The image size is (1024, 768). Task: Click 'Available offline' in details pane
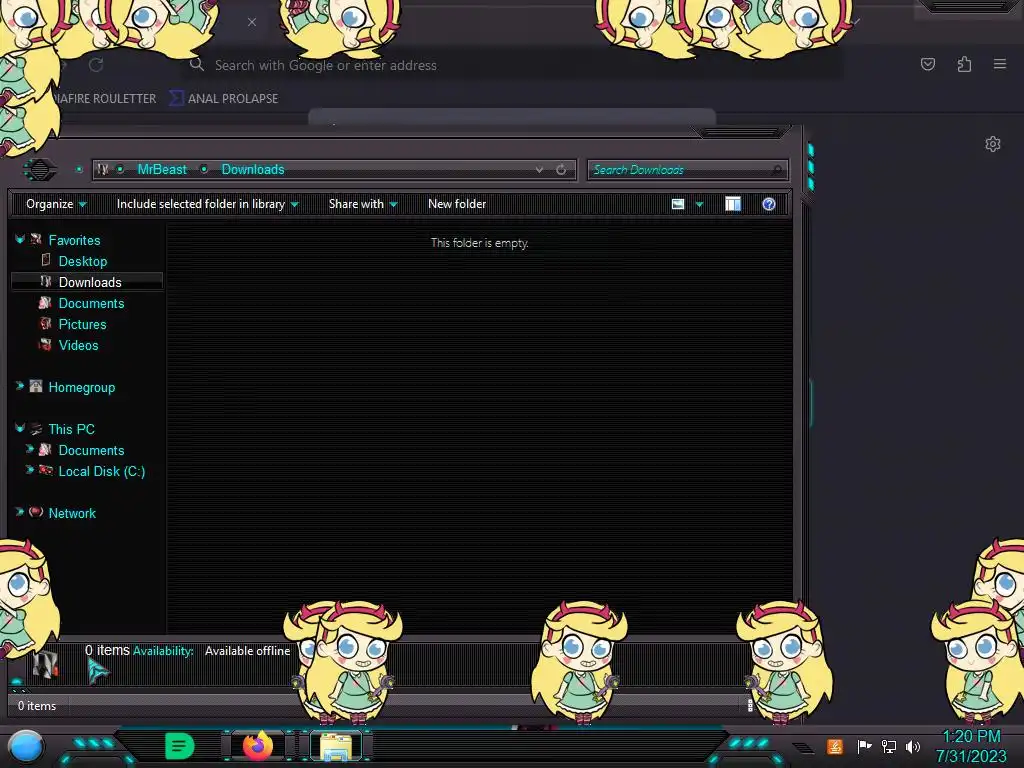coord(248,651)
